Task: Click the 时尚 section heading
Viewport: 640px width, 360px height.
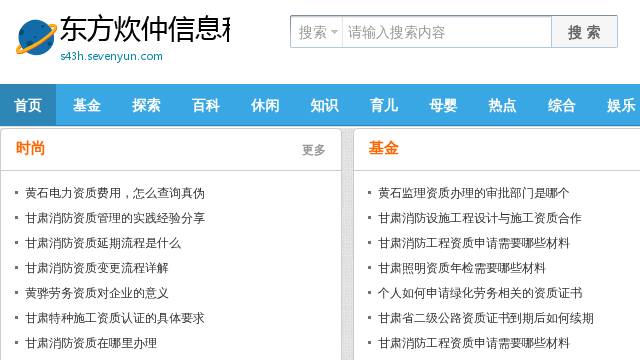Action: pos(30,148)
